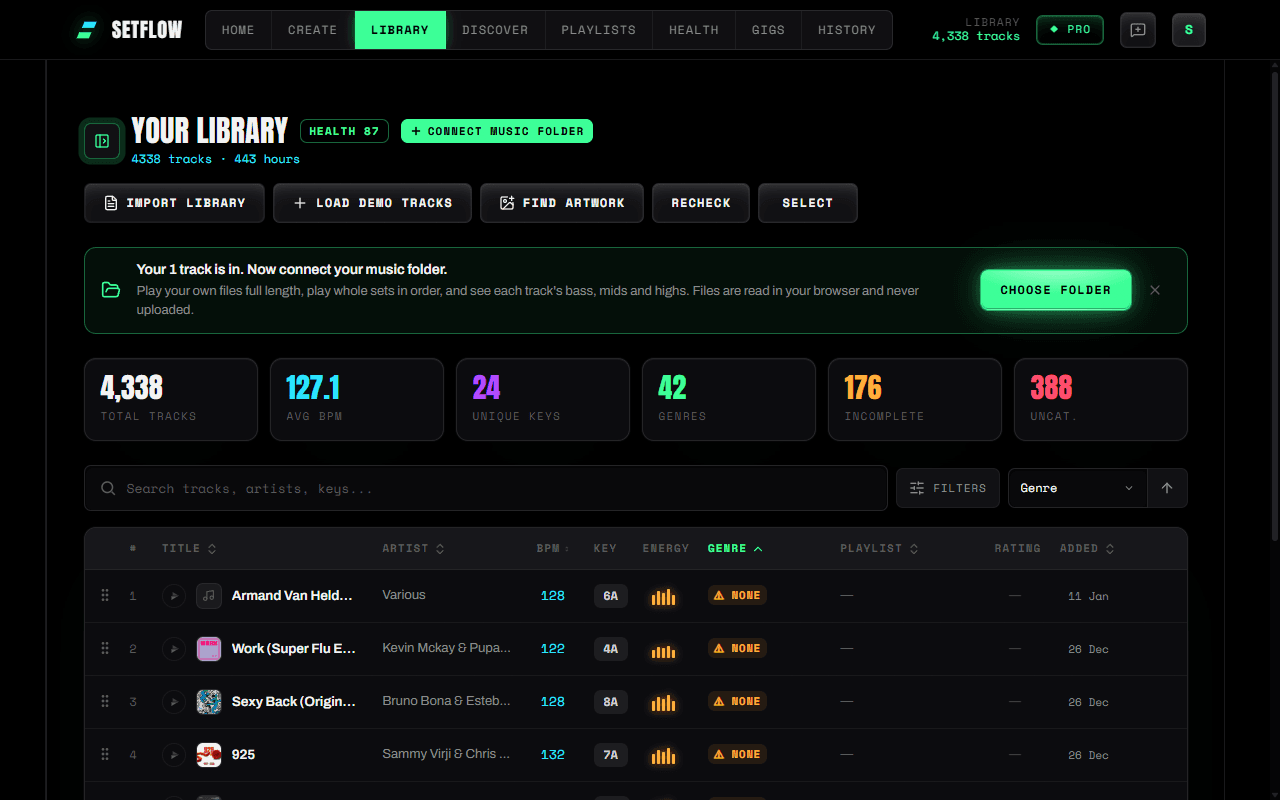
Task: Click the SETFLOW logo icon
Action: click(87, 30)
